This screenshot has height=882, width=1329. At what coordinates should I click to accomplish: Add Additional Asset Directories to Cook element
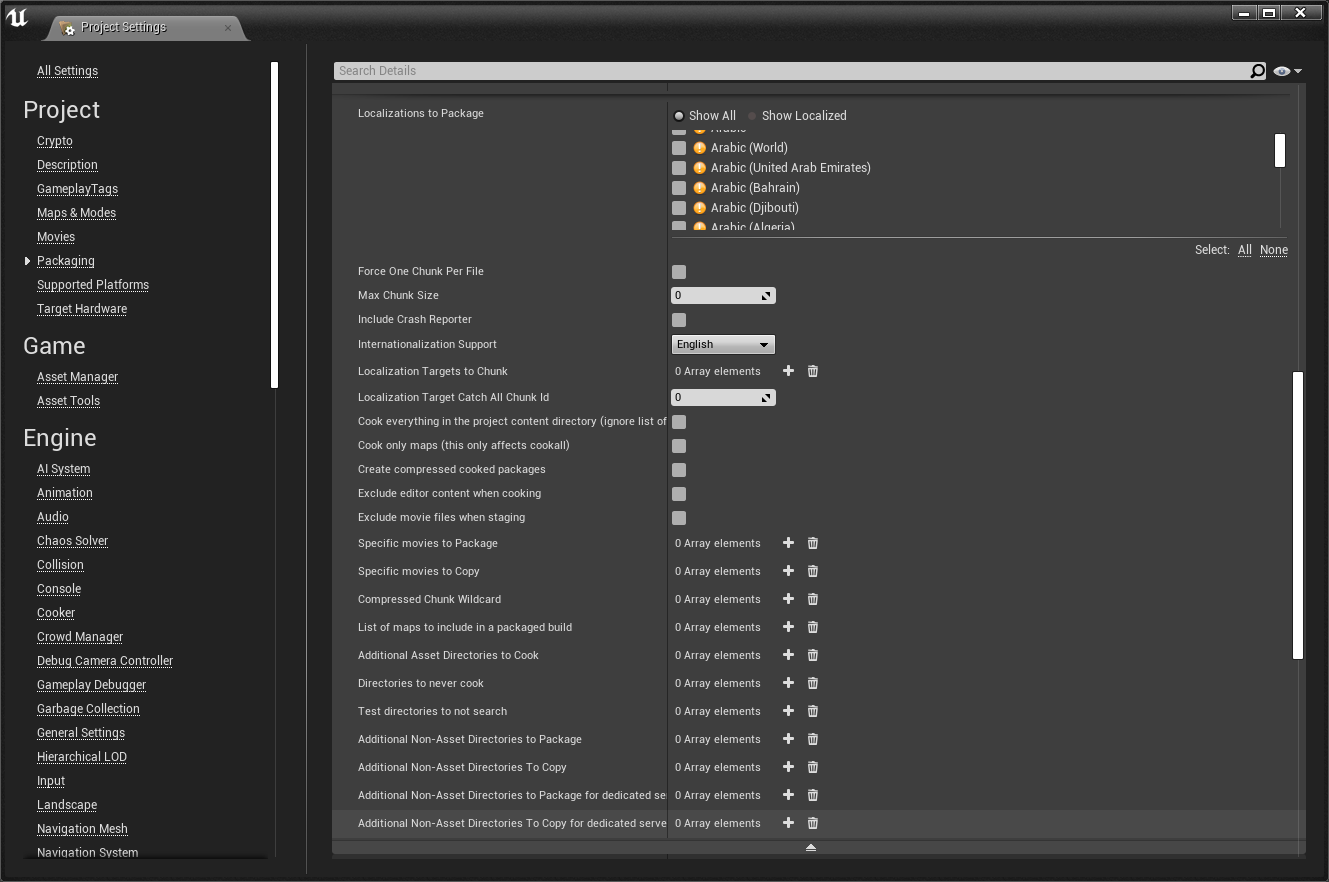click(788, 655)
